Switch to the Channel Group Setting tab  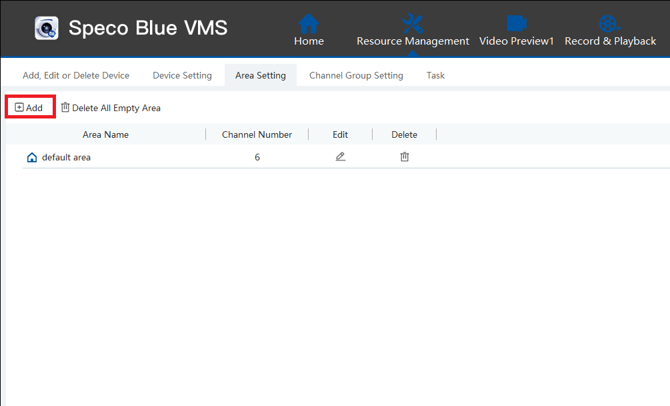point(356,76)
